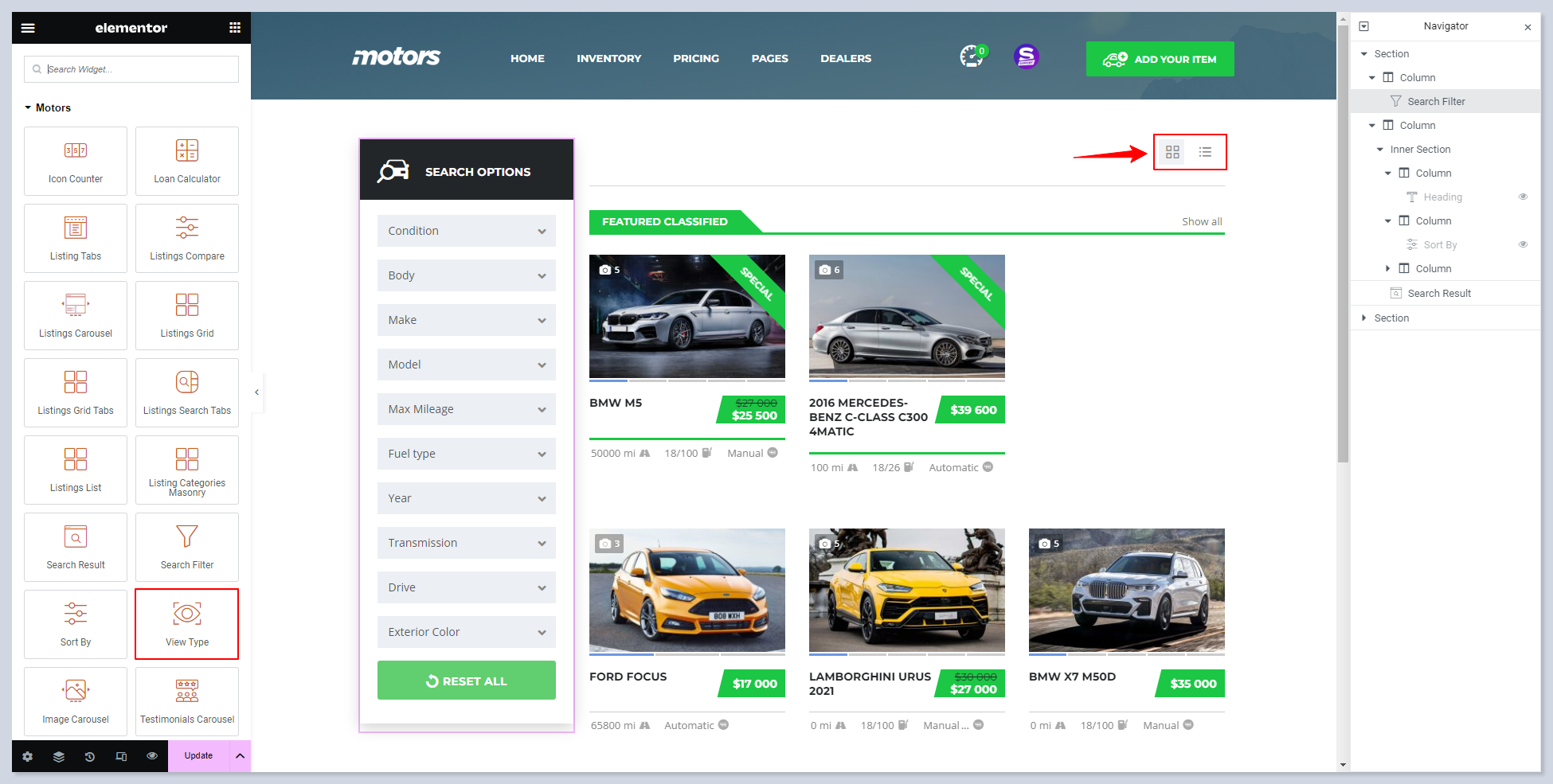The height and width of the screenshot is (784, 1553).
Task: Select the View Type widget
Action: click(187, 624)
